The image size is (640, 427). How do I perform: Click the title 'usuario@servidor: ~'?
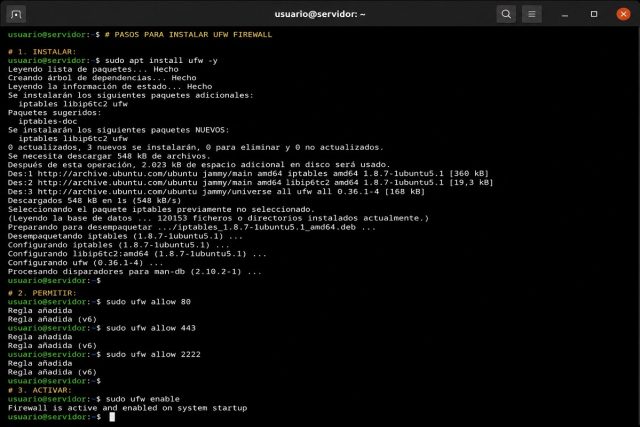(x=320, y=14)
